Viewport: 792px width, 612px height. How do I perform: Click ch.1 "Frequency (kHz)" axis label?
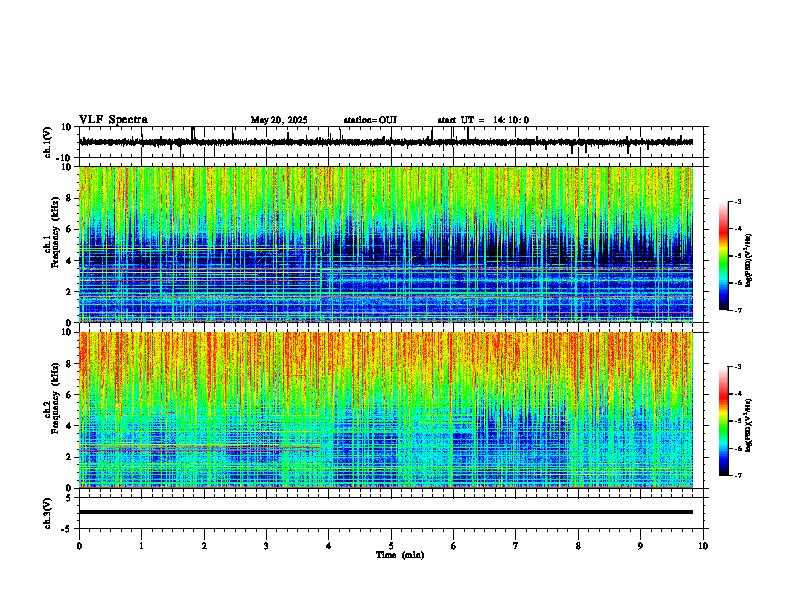[56, 233]
